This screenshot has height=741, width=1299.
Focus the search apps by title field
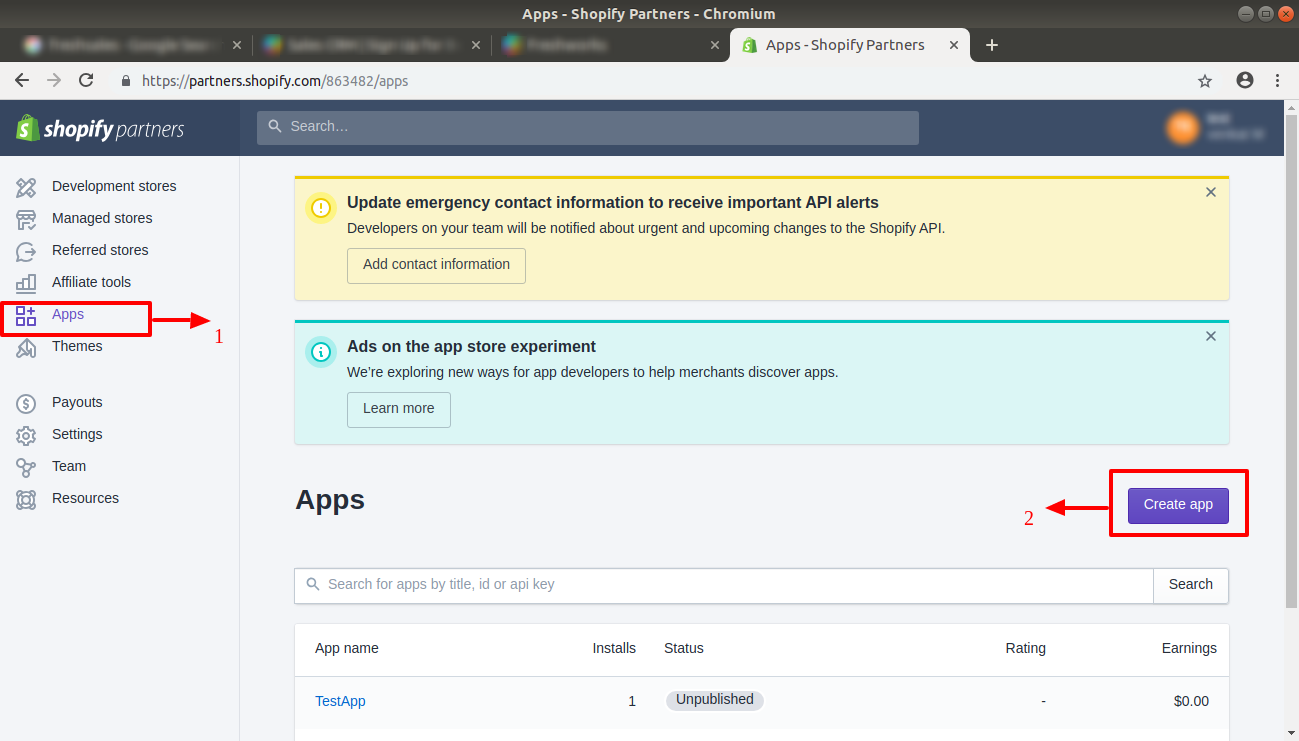[x=724, y=585]
